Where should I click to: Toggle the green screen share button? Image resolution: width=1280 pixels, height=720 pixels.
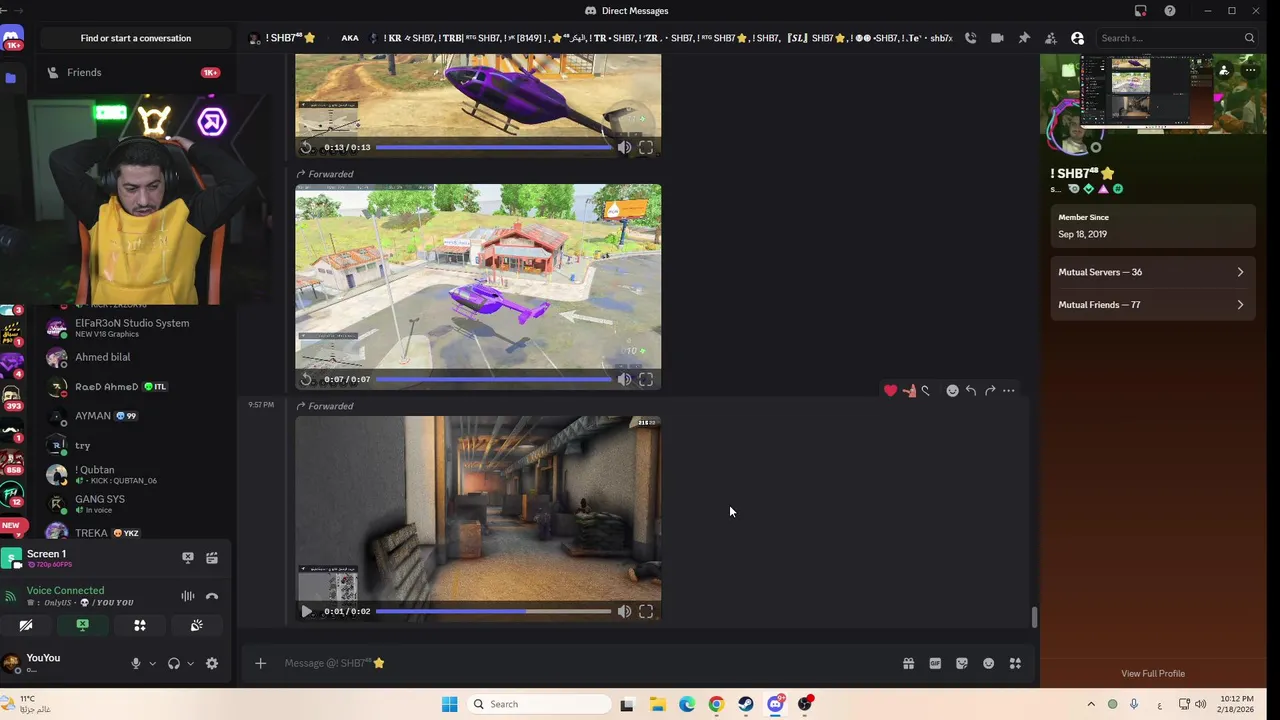[83, 625]
